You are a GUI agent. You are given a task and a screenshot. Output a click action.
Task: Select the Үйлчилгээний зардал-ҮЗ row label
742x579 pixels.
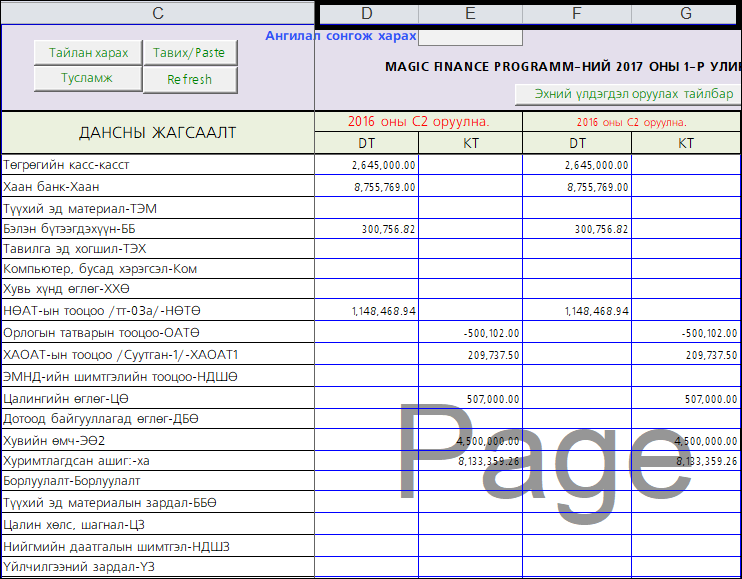point(158,566)
